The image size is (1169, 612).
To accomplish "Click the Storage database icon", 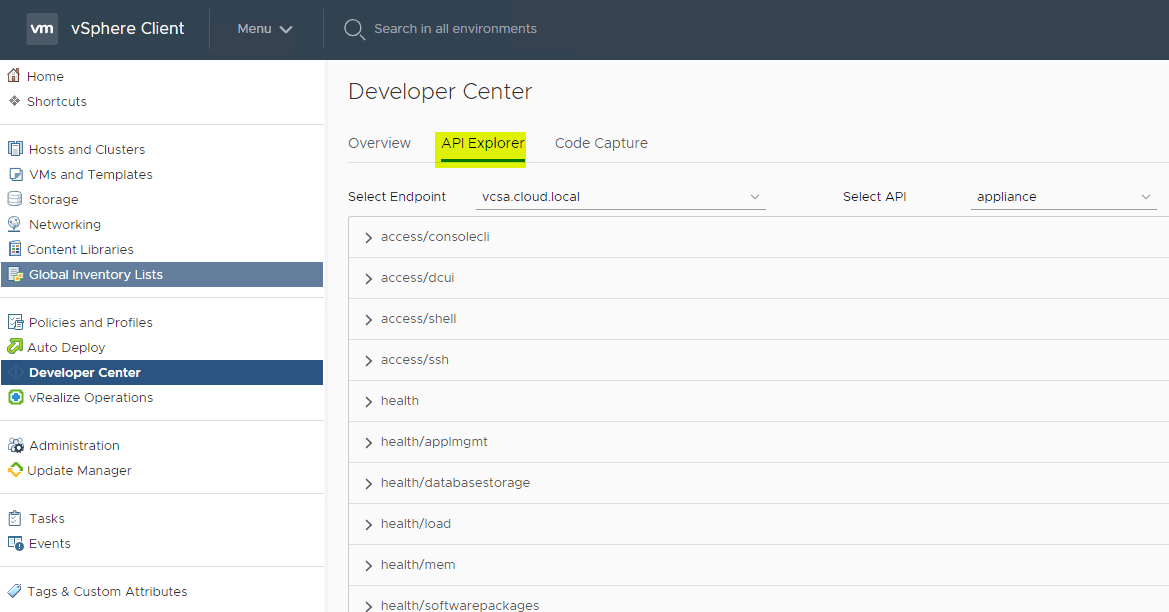I will pyautogui.click(x=15, y=199).
